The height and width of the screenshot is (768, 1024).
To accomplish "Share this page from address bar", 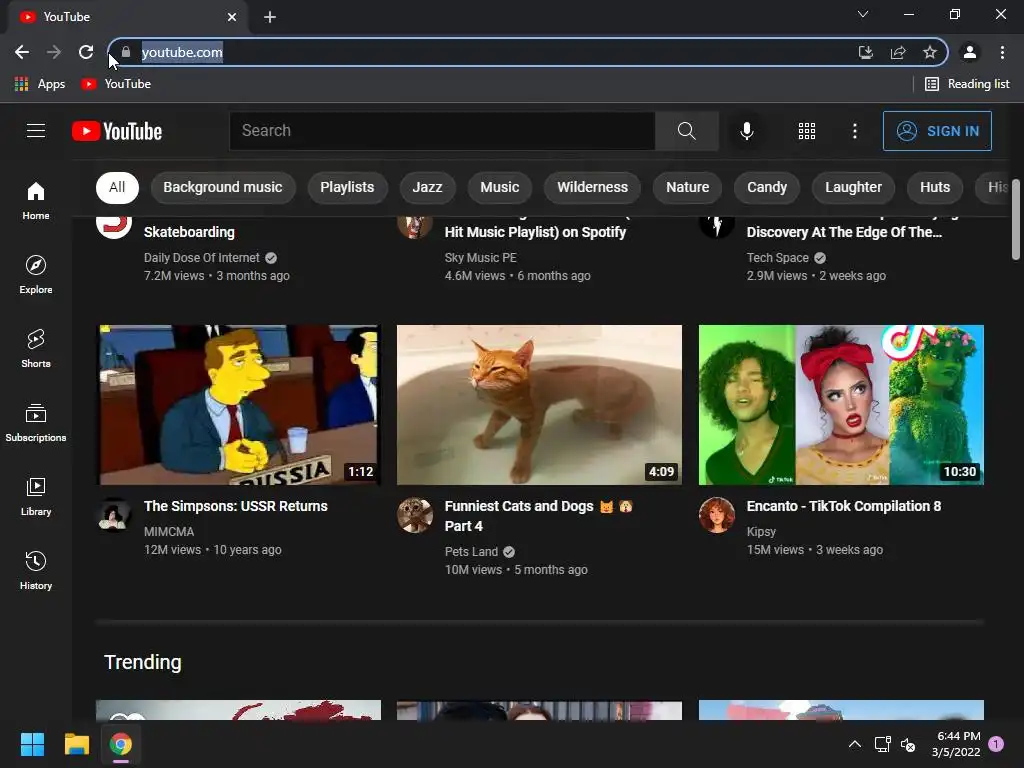I will (898, 52).
